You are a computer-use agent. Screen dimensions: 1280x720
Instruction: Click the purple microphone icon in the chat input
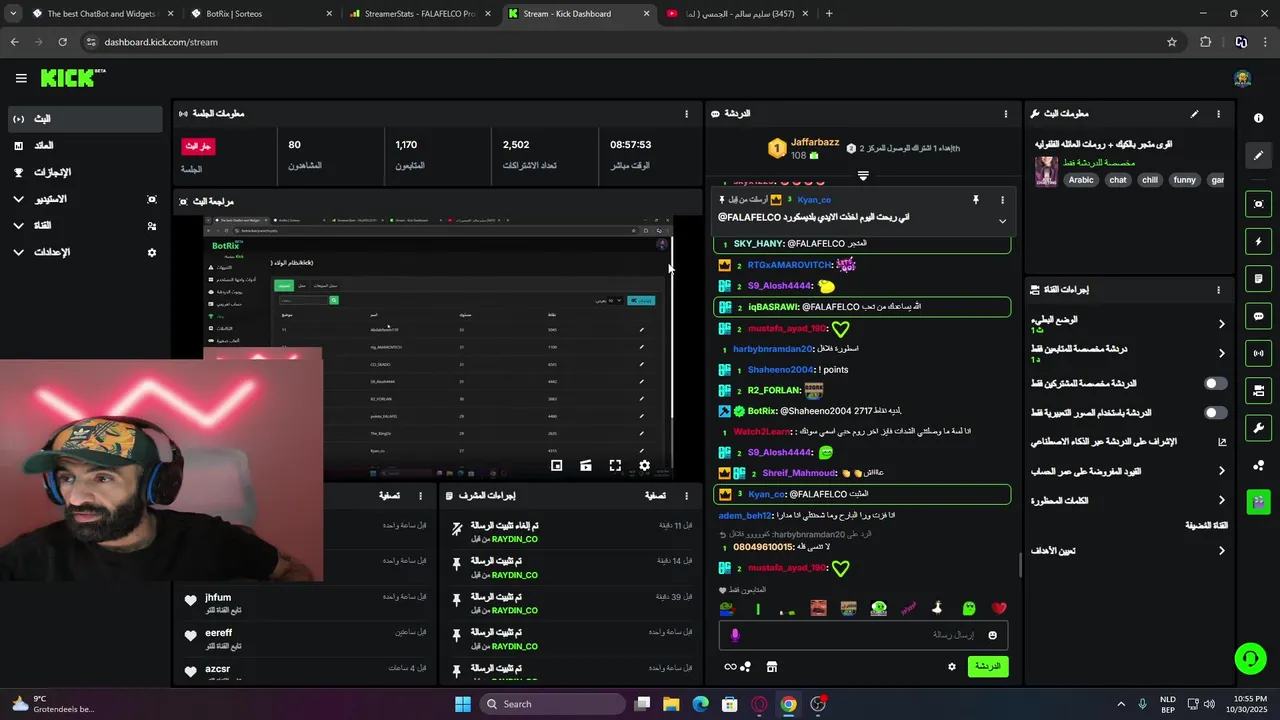735,635
